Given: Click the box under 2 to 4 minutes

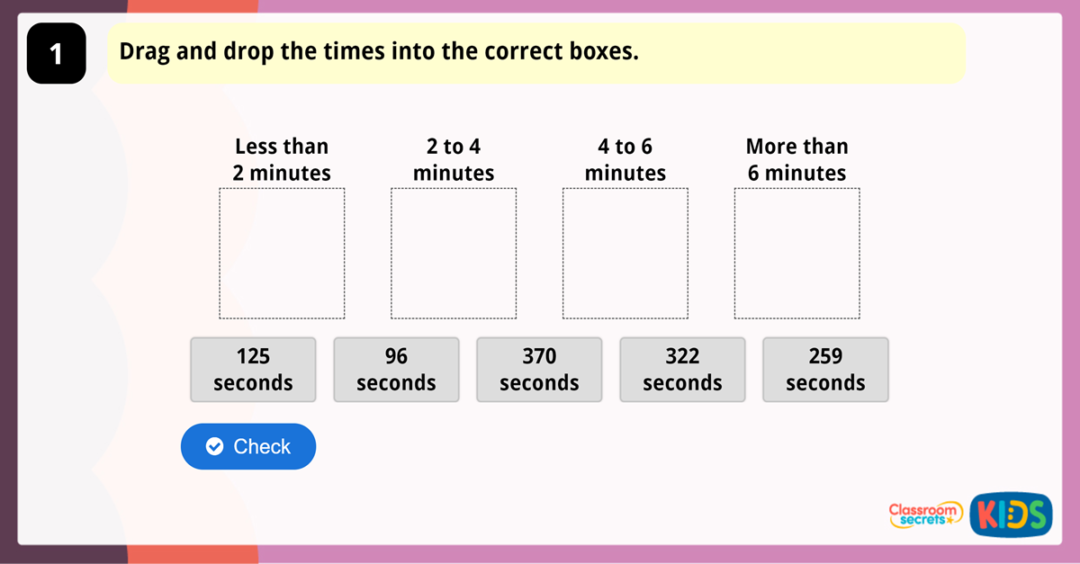Looking at the screenshot, I should [x=453, y=253].
